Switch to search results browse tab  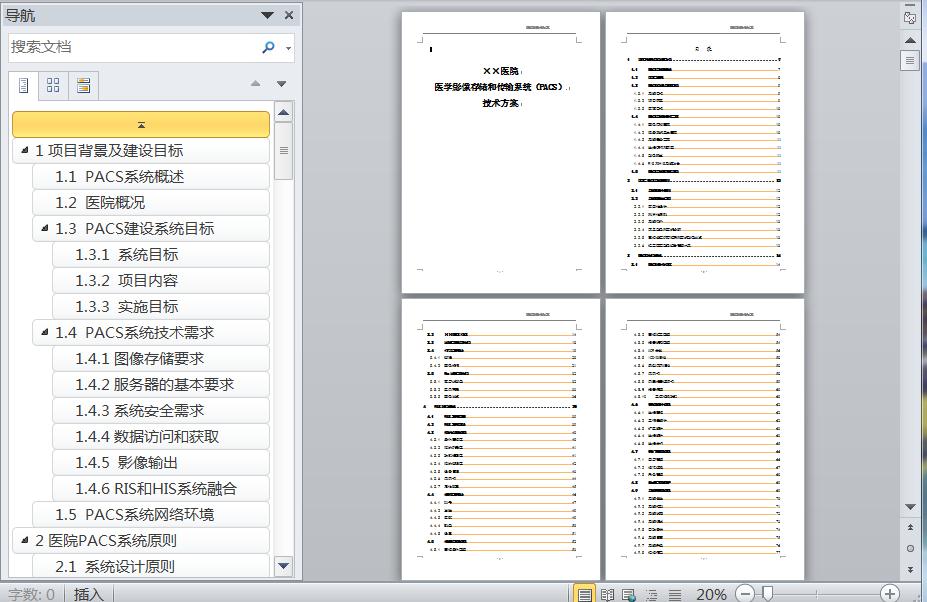(x=83, y=86)
